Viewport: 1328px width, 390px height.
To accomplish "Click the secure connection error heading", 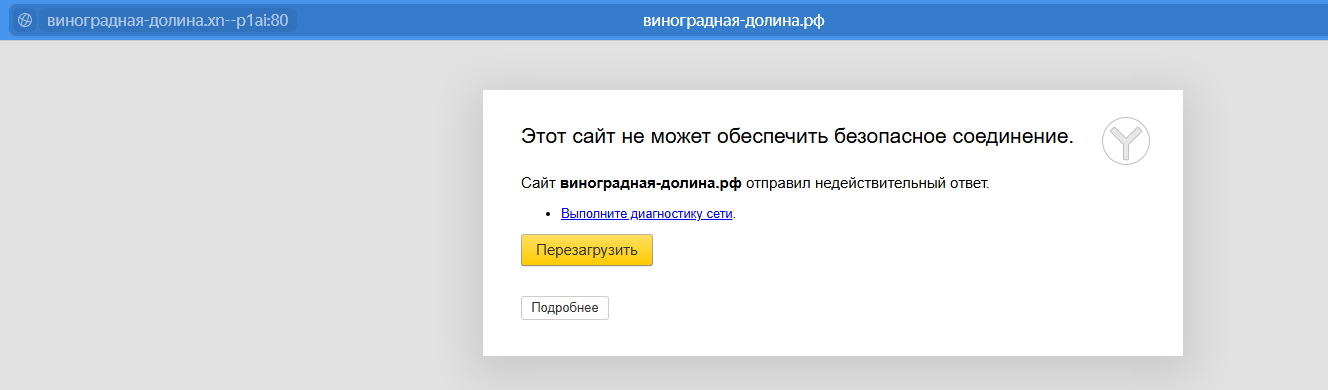I will click(797, 137).
